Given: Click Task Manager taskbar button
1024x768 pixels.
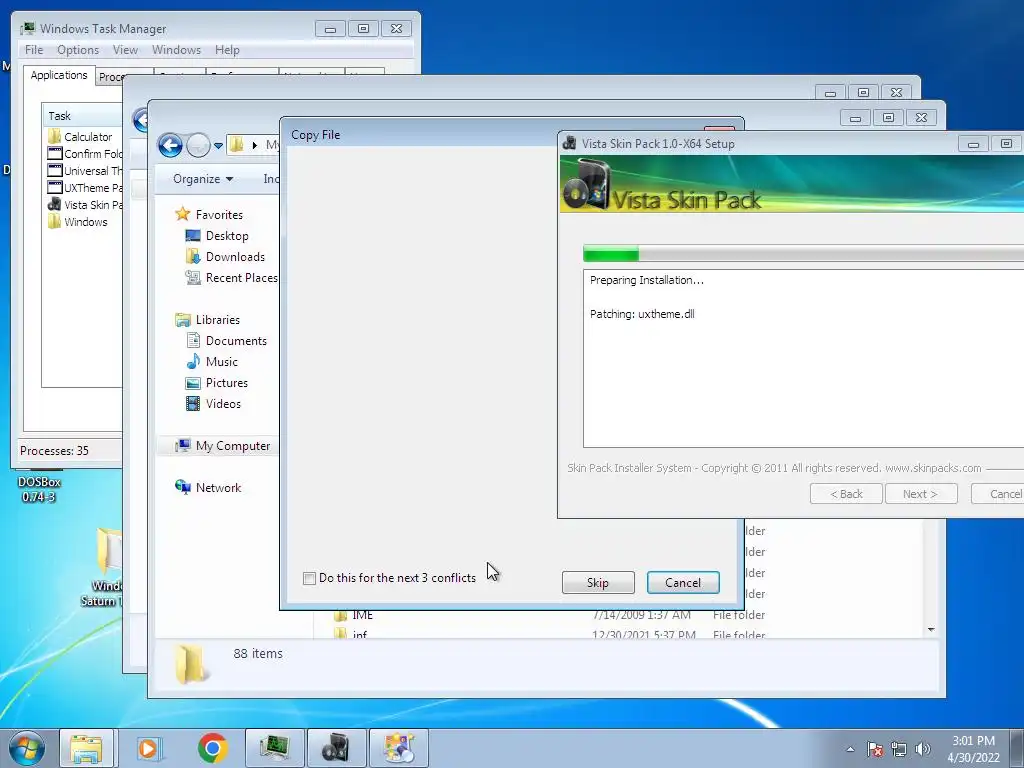Looking at the screenshot, I should point(274,748).
